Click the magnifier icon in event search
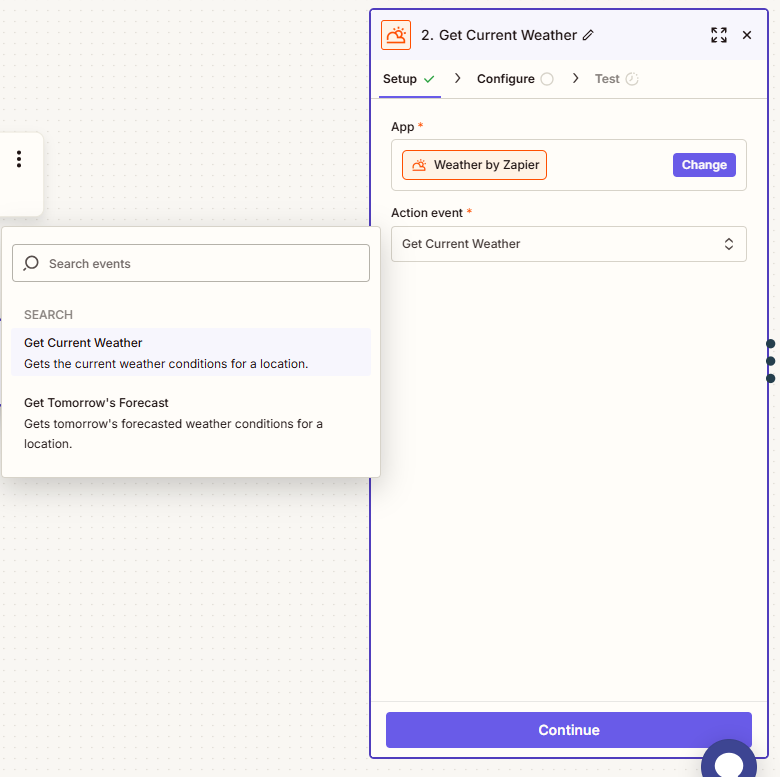 [x=31, y=263]
